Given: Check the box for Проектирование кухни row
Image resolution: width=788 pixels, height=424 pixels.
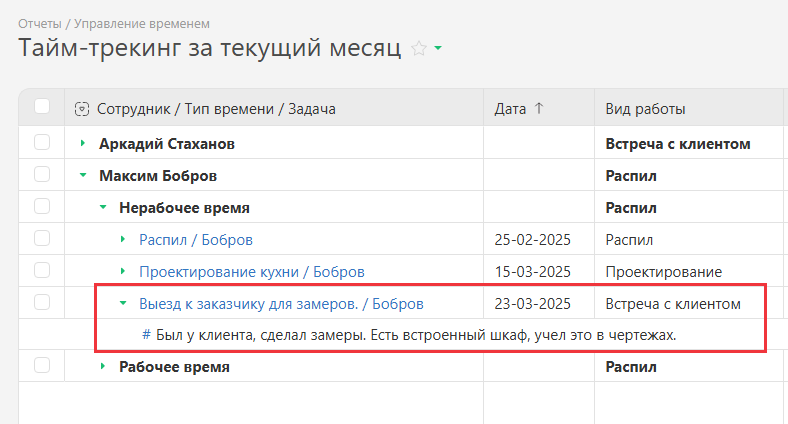Looking at the screenshot, I should (x=42, y=270).
